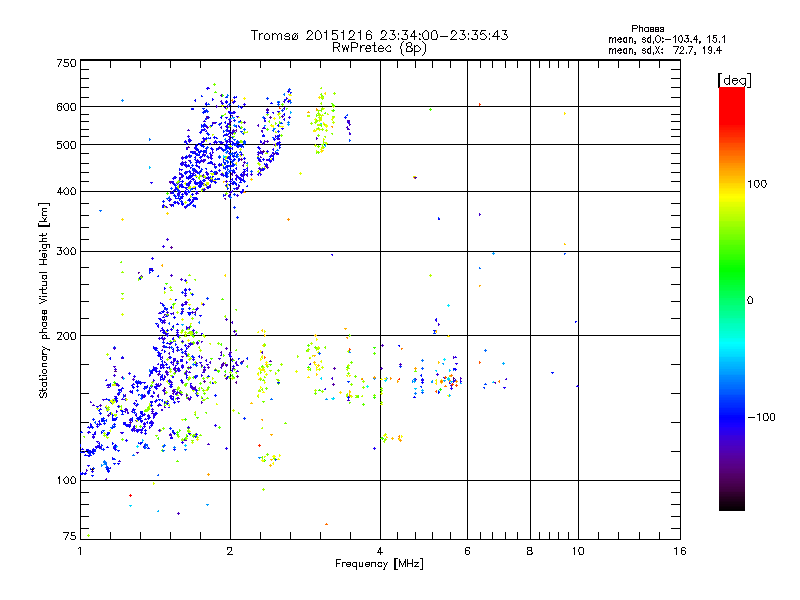Click y-axis tick label "600"
The height and width of the screenshot is (600, 800).
pos(66,107)
